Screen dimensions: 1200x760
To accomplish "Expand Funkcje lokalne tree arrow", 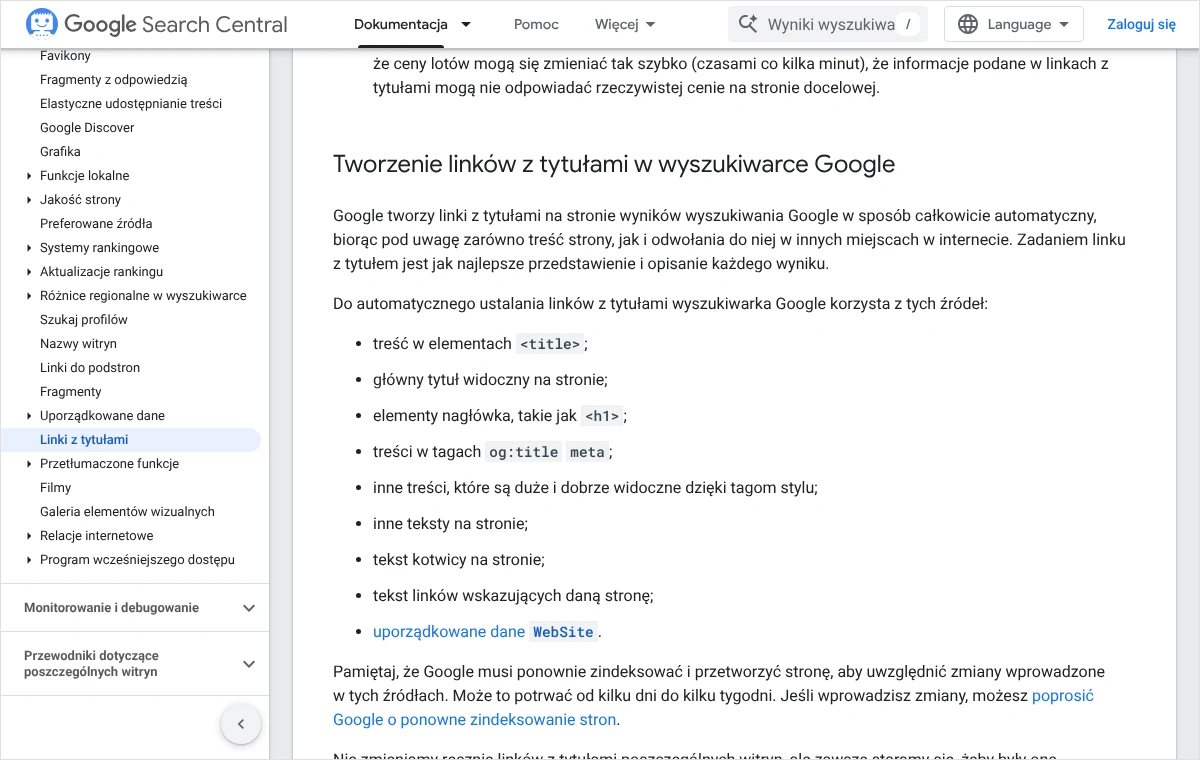I will point(29,176).
